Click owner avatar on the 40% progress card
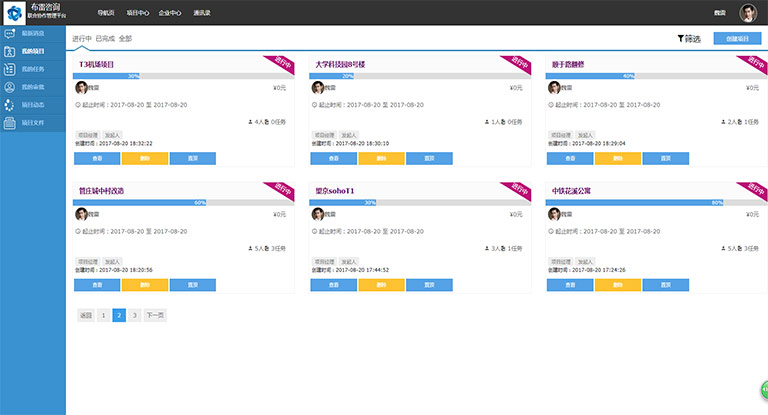Image resolution: width=768 pixels, height=415 pixels. pos(554,88)
